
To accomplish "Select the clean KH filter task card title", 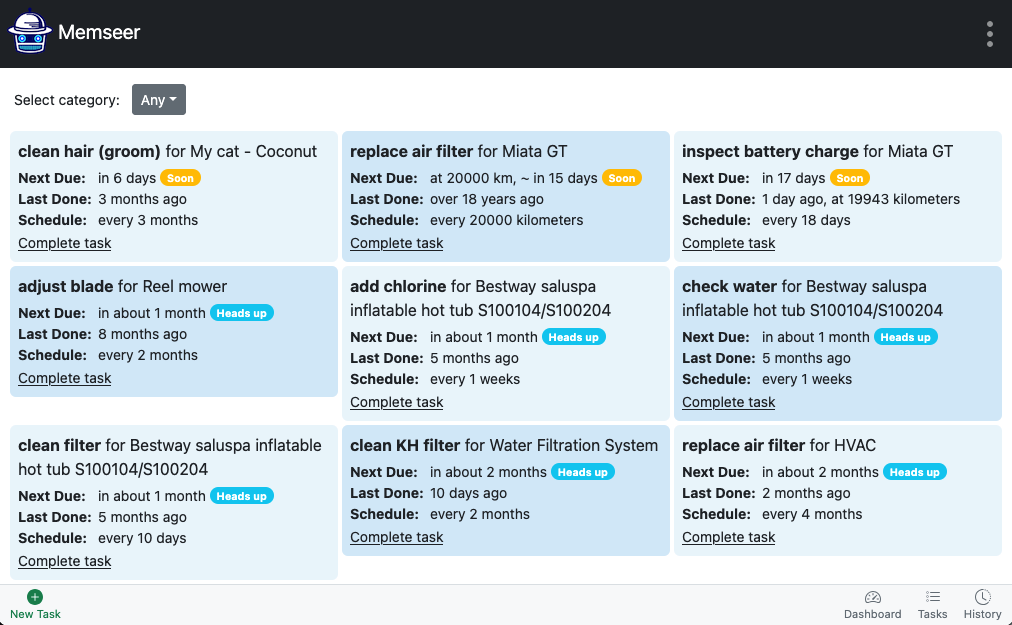I will 504,446.
